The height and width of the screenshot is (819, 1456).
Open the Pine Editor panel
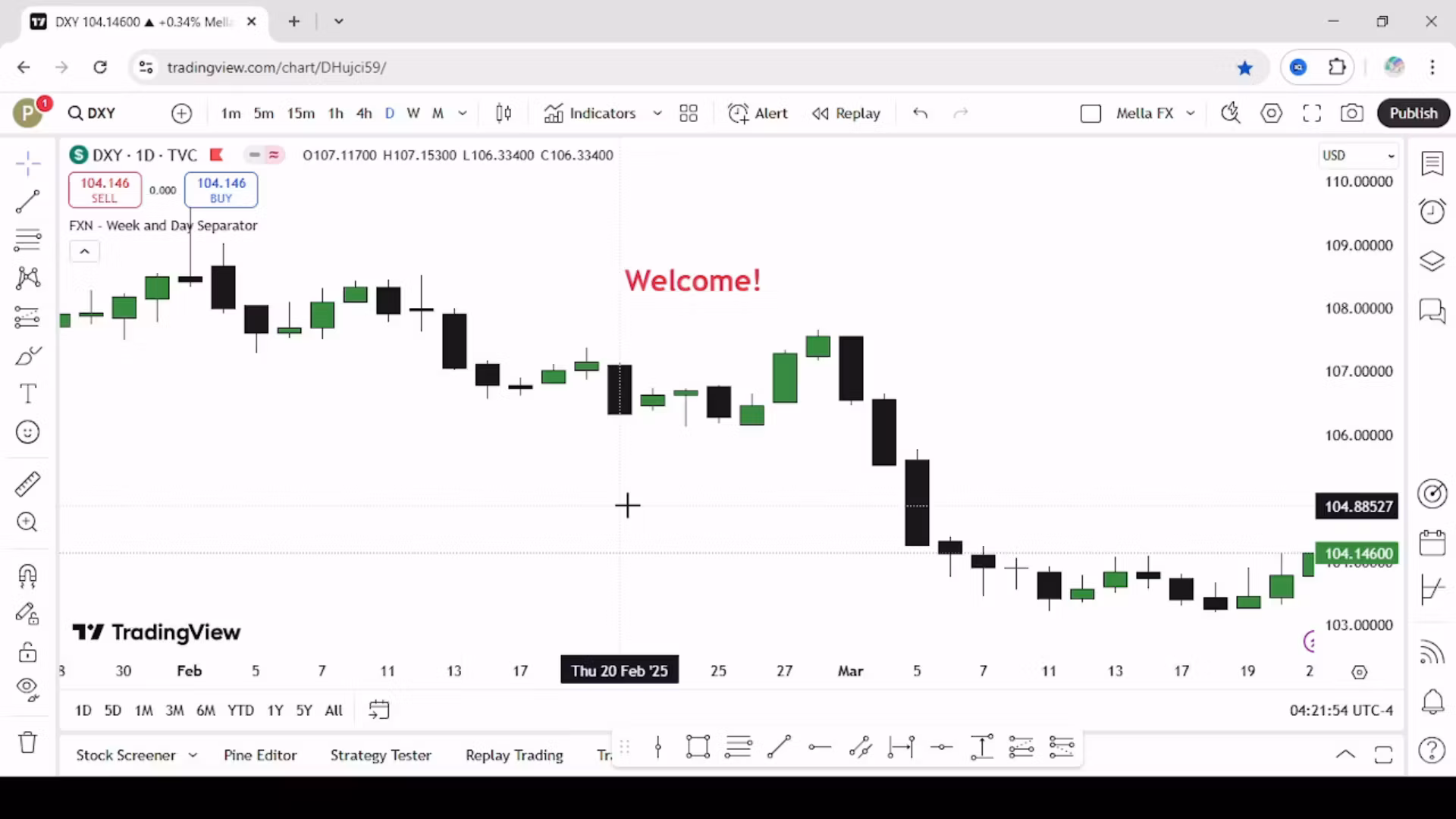point(260,755)
